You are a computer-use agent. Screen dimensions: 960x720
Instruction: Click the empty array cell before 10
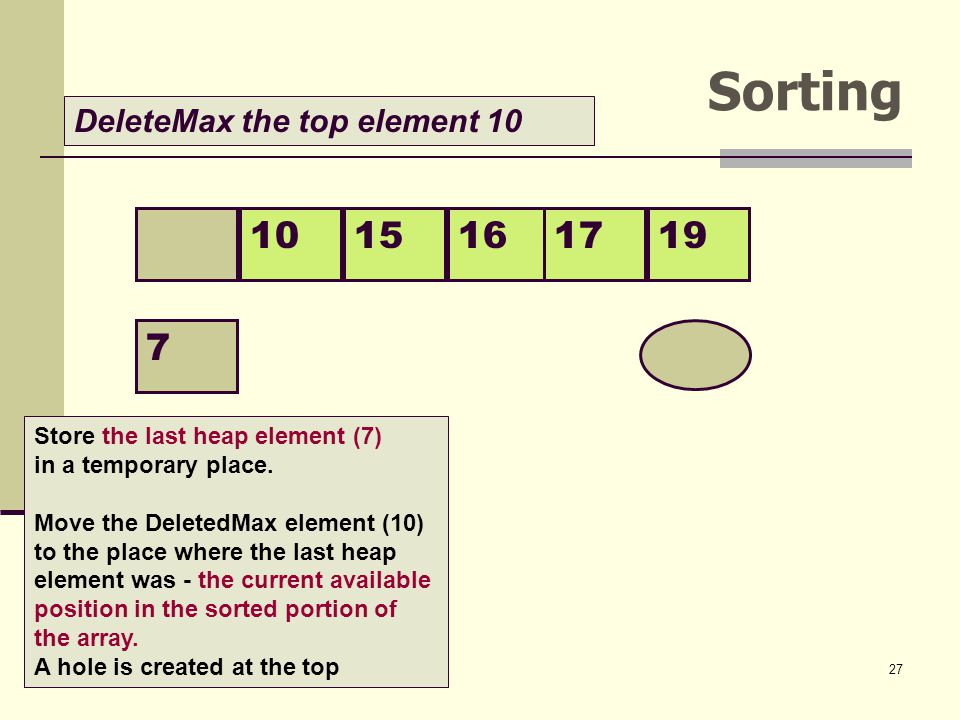coord(187,245)
